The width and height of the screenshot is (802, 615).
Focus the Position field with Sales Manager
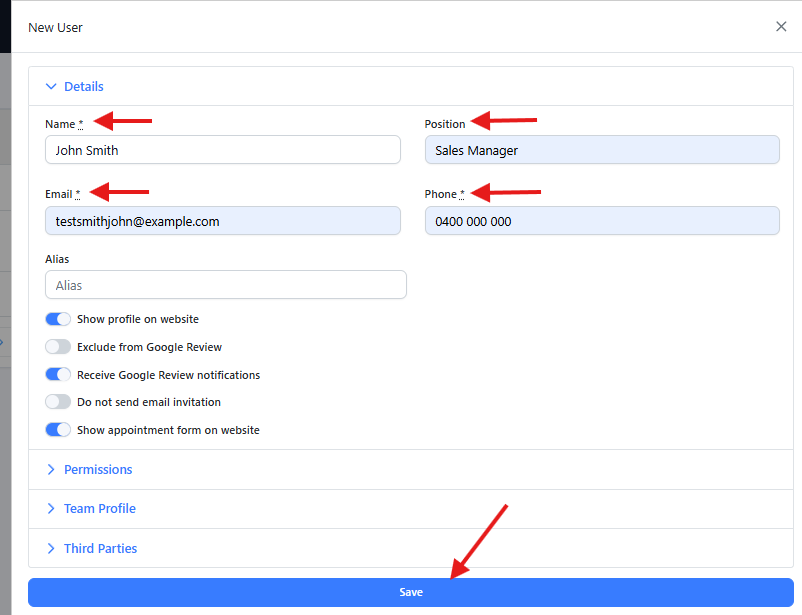[x=602, y=150]
